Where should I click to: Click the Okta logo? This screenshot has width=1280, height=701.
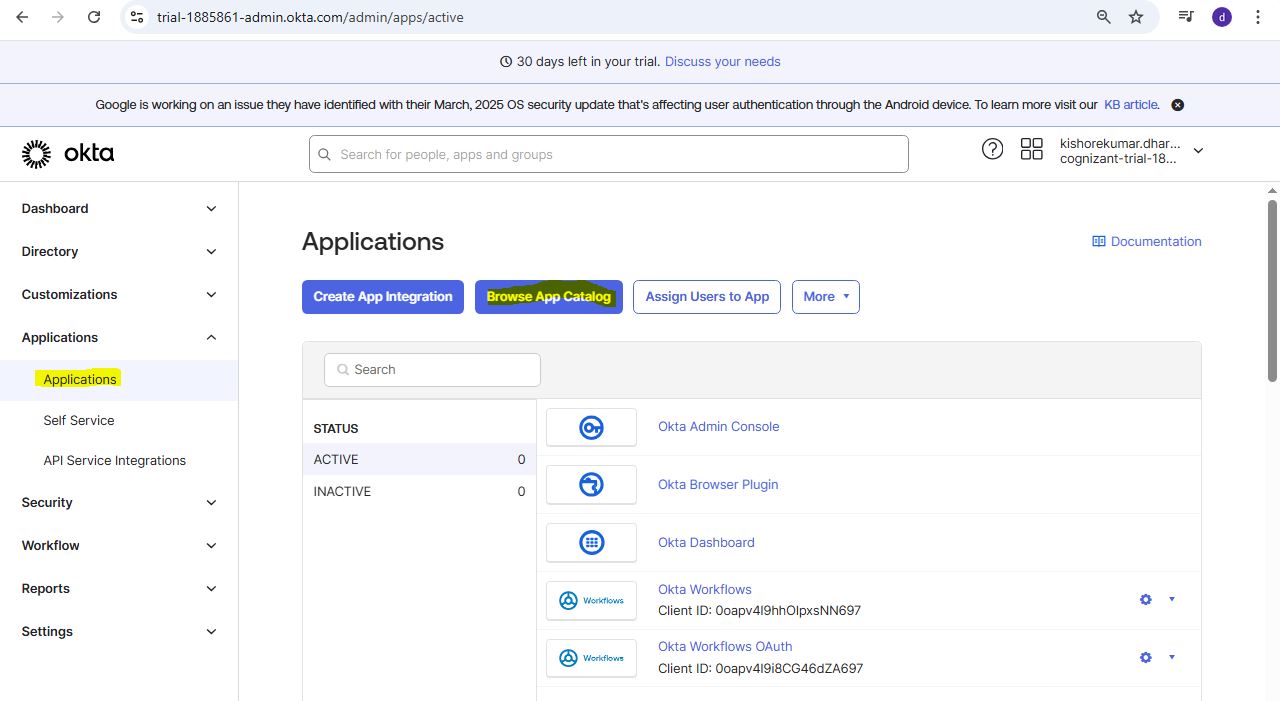[68, 154]
